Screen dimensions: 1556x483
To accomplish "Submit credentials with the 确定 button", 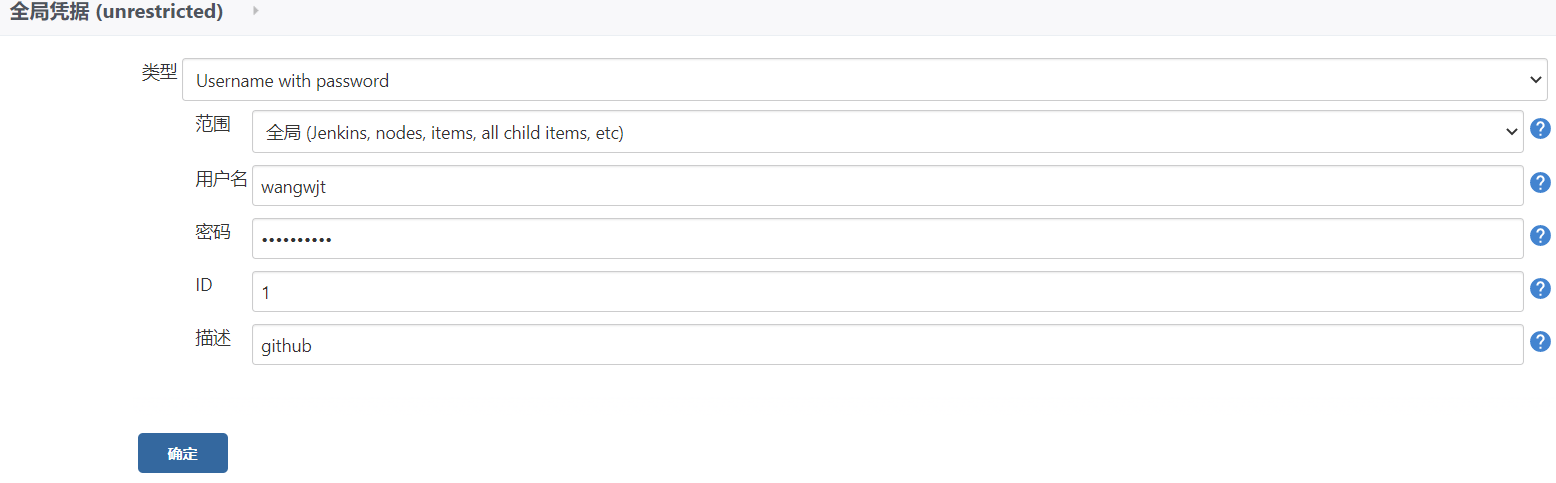I will [183, 453].
